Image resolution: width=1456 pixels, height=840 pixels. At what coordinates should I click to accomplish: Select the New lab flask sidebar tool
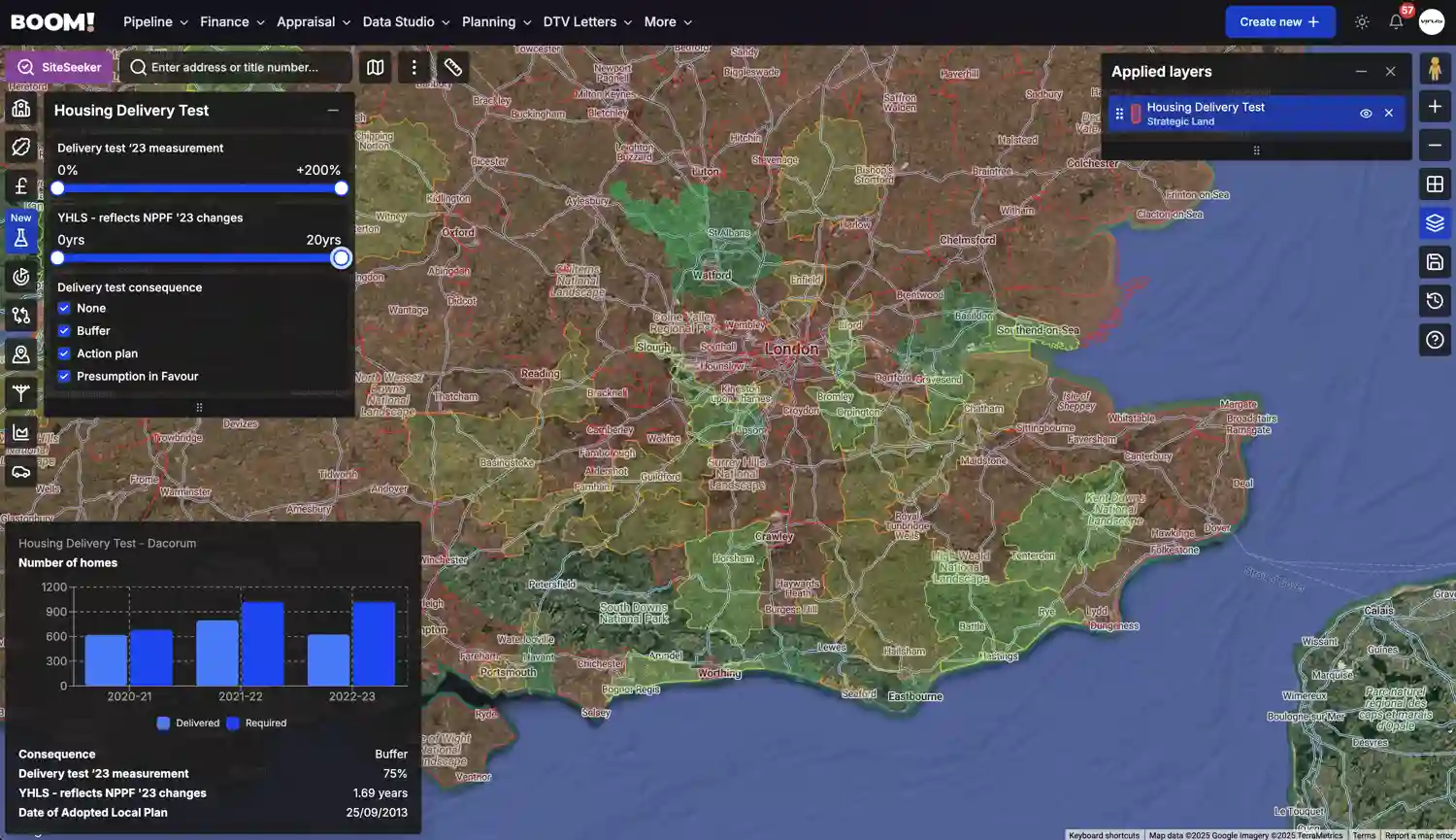[21, 232]
